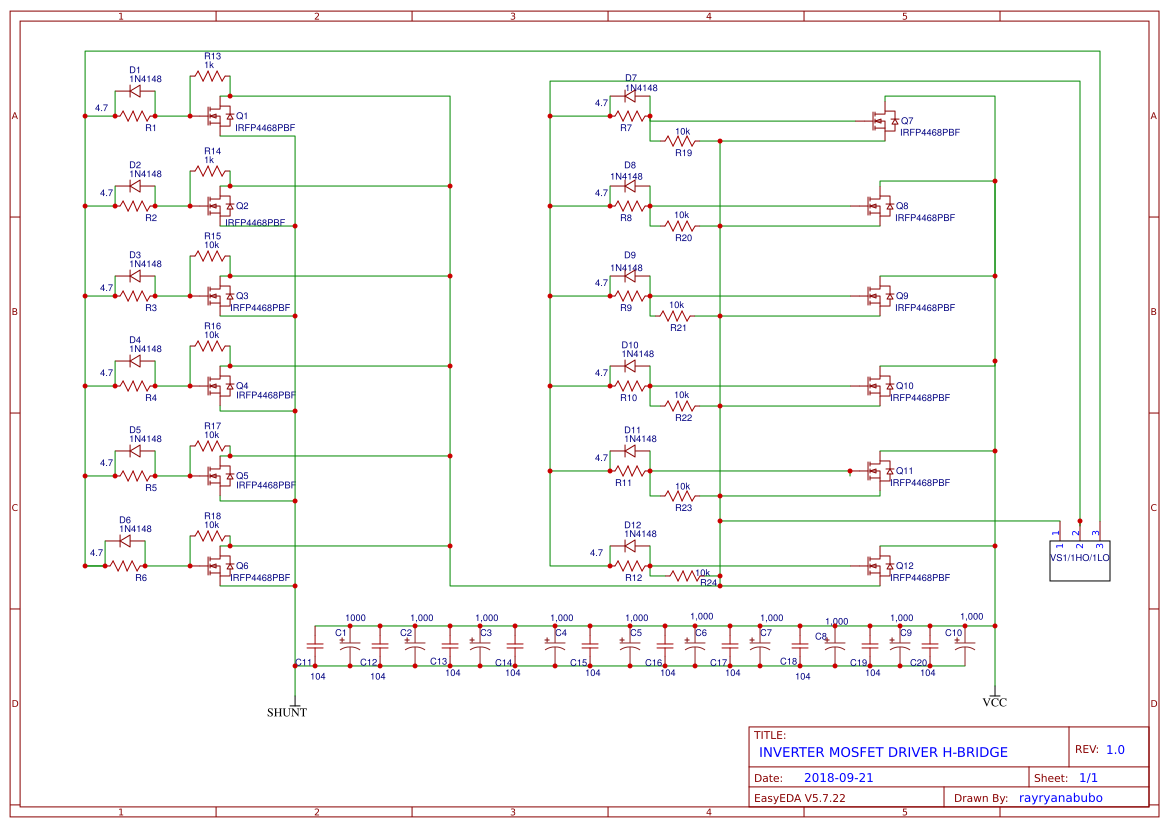Click the 1000 value above C1
1169x827 pixels.
tap(356, 618)
